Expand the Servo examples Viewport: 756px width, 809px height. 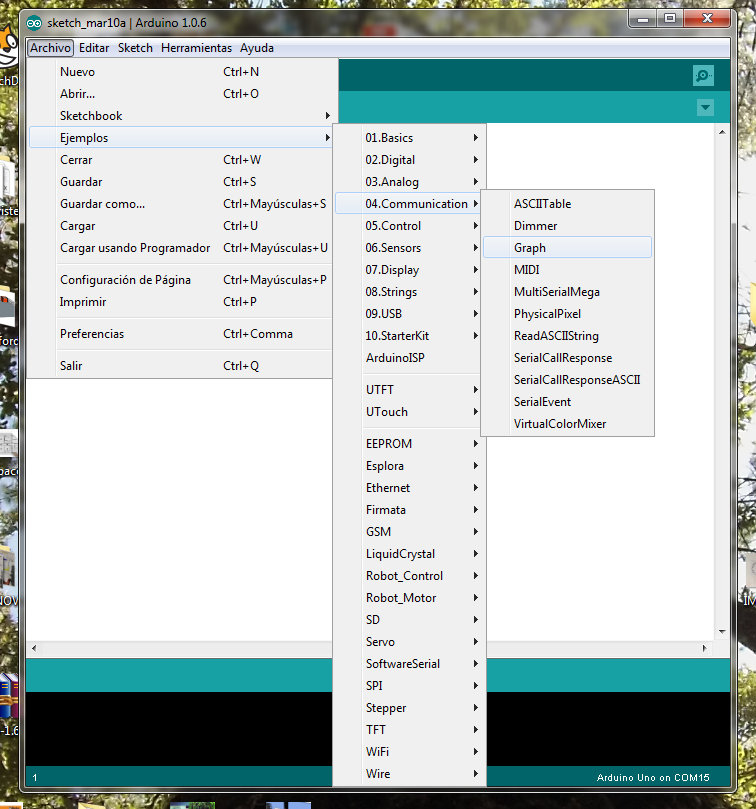[409, 642]
